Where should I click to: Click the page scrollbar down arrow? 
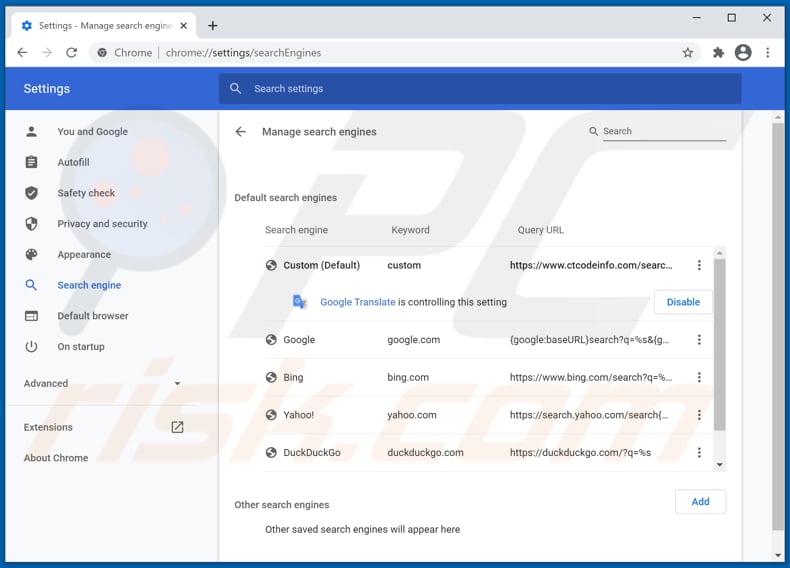point(778,555)
